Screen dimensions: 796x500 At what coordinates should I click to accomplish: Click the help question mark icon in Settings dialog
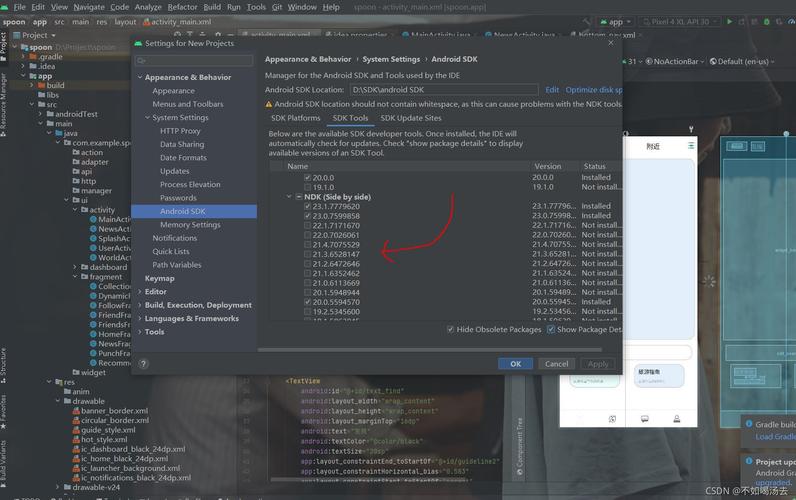[x=143, y=364]
